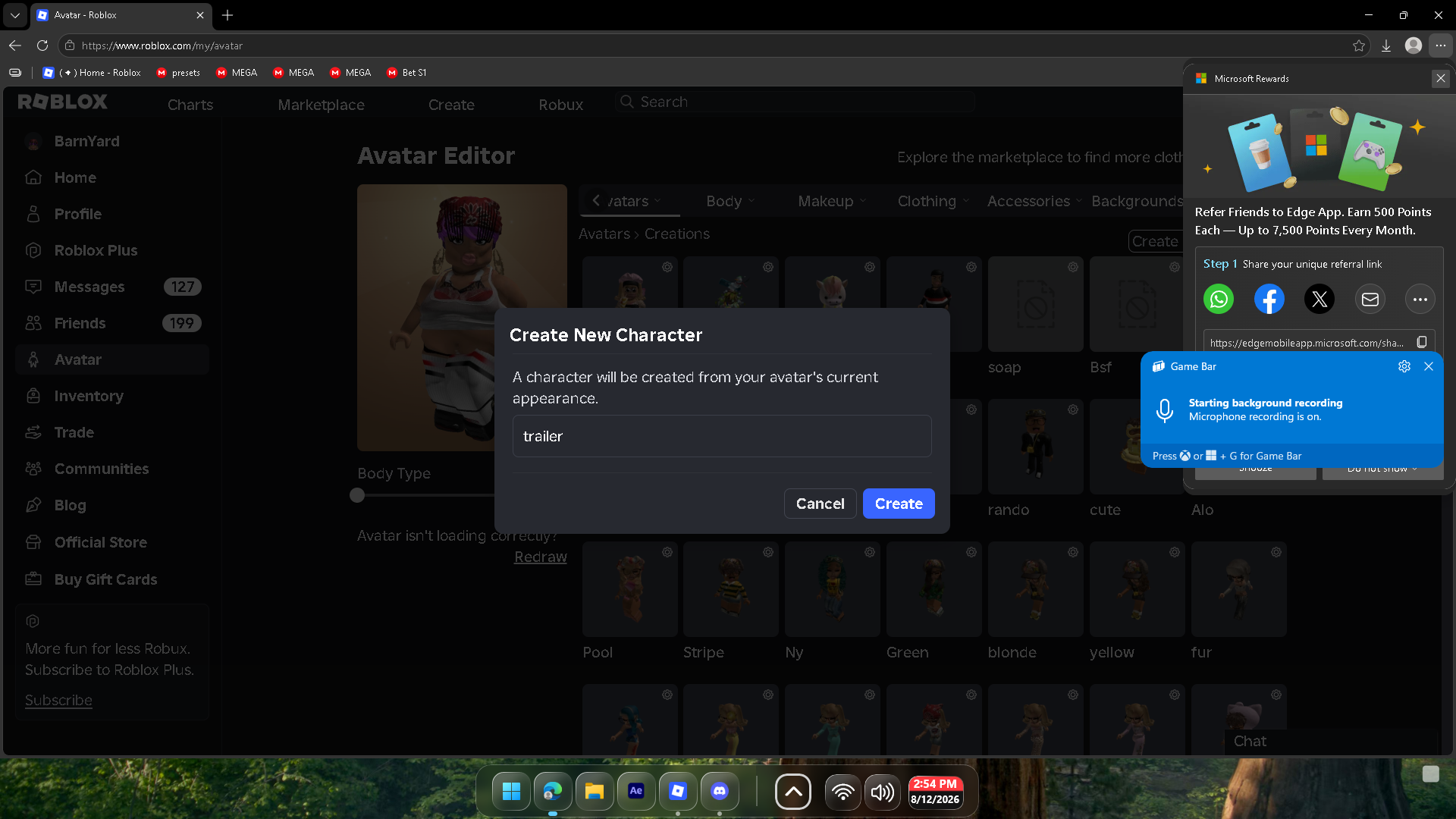Share referral link by email icon

pyautogui.click(x=1370, y=300)
